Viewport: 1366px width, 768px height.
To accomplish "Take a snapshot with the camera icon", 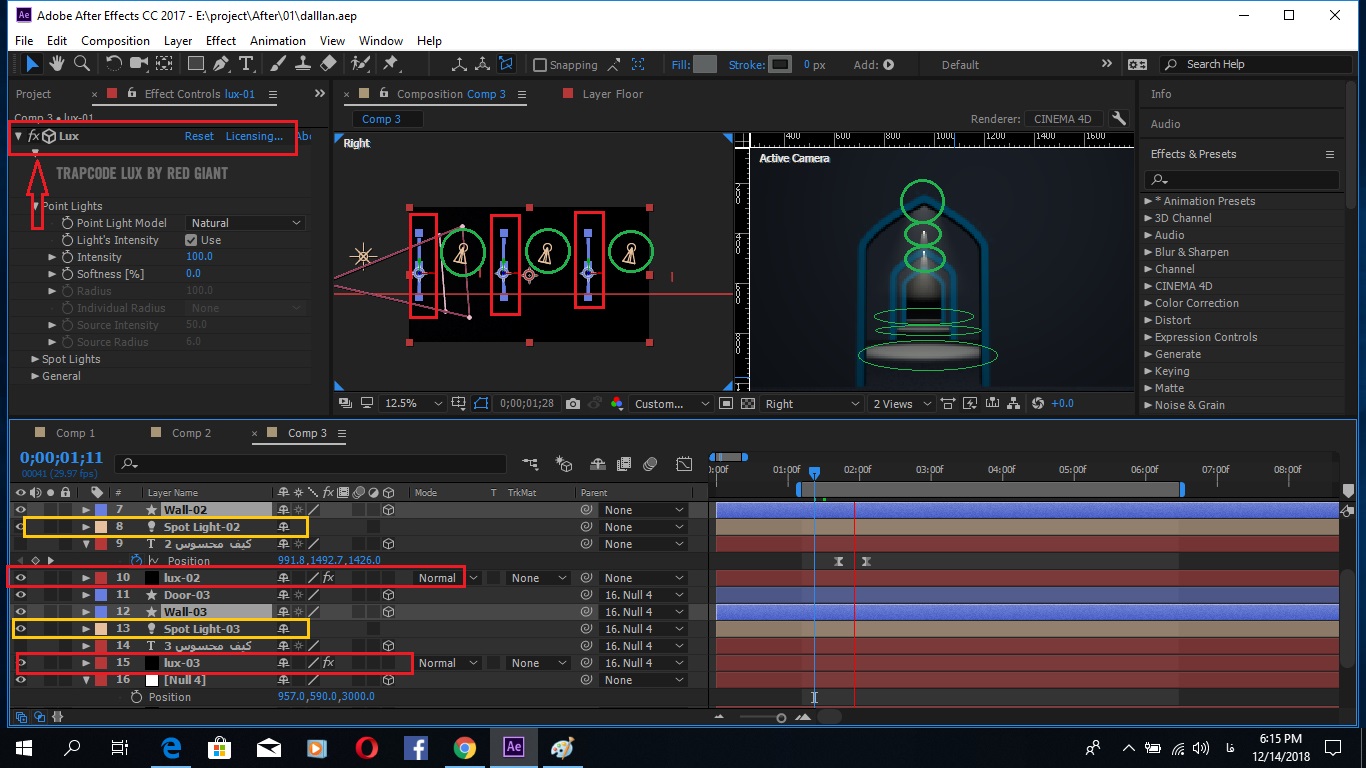I will click(x=572, y=404).
